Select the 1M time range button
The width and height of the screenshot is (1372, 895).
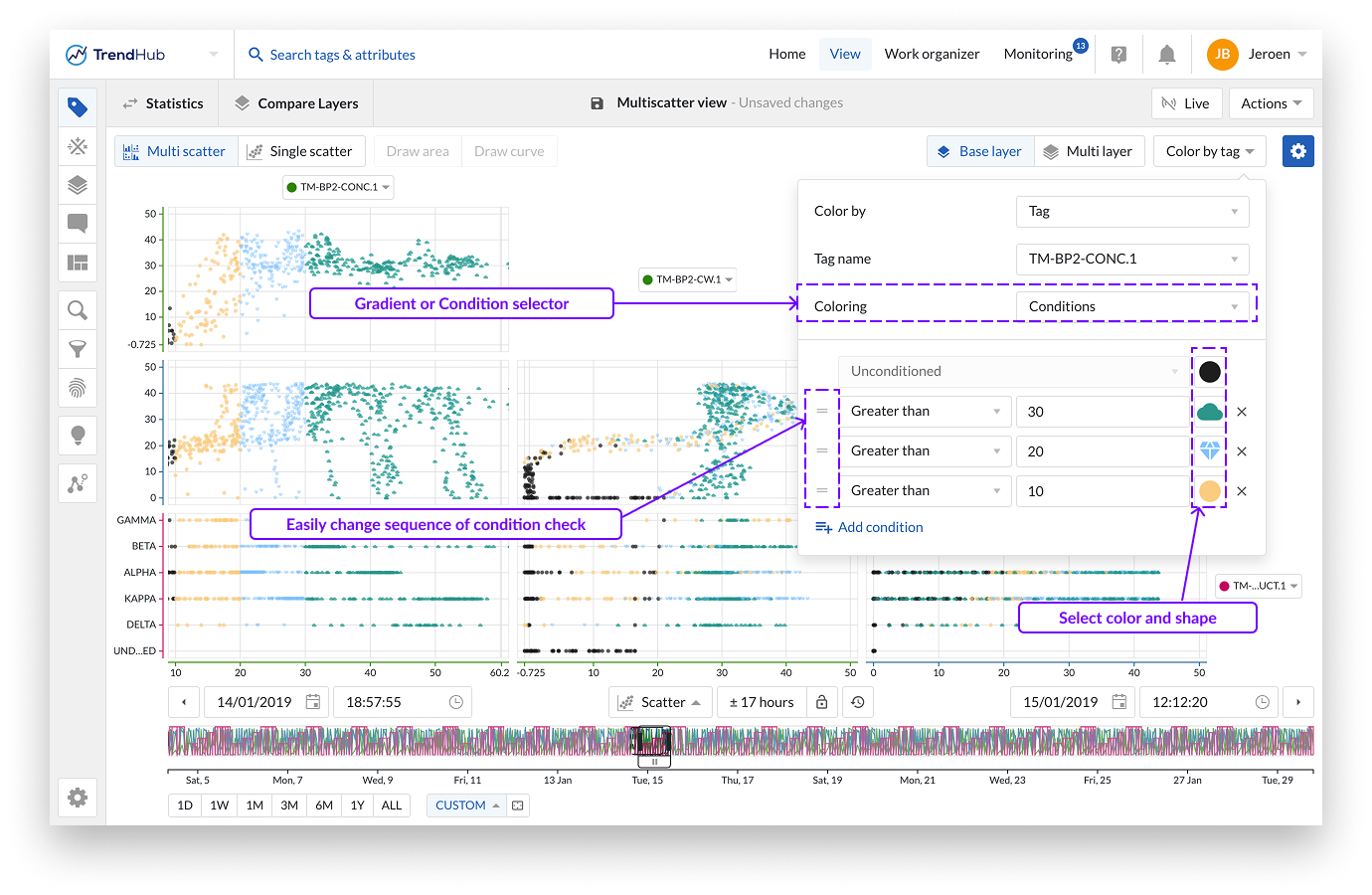(x=255, y=805)
